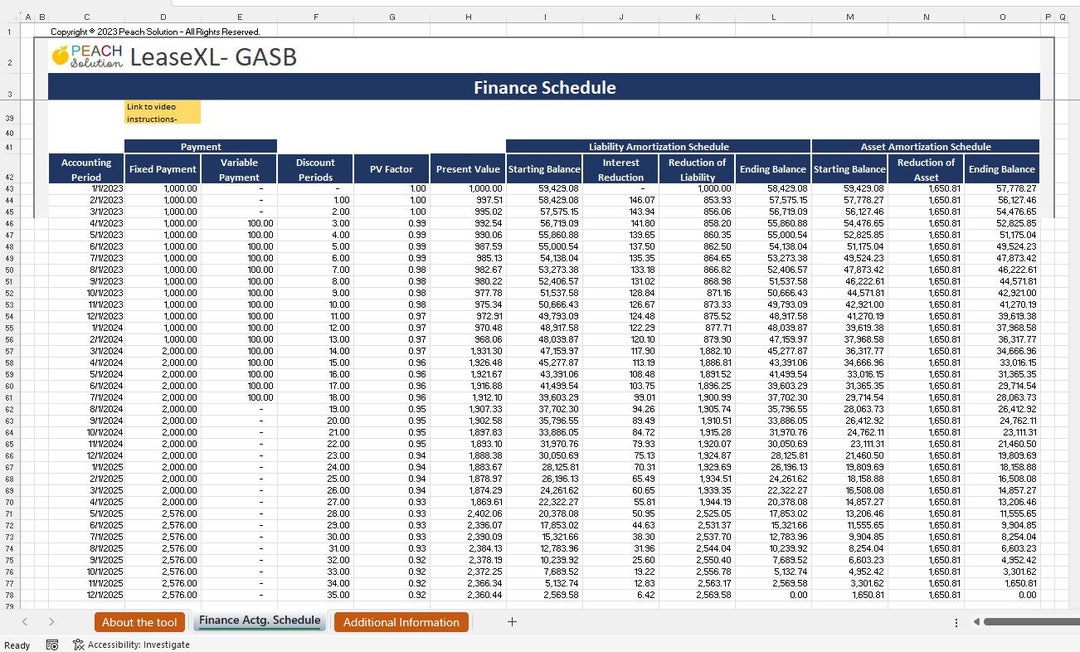Image resolution: width=1080 pixels, height=652 pixels.
Task: Open the Additional Information sheet tab
Action: 401,622
